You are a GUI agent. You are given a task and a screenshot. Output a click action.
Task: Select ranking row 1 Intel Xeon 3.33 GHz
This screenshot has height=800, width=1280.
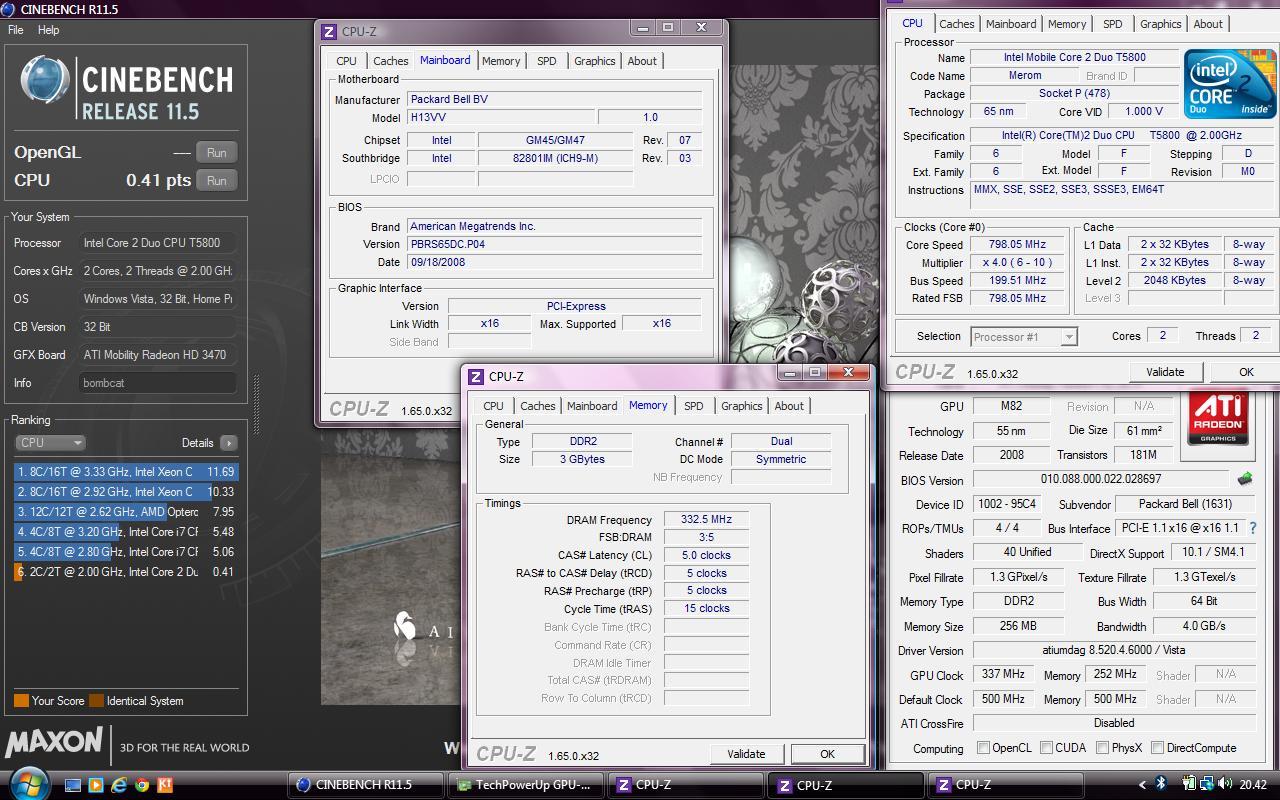[x=126, y=472]
